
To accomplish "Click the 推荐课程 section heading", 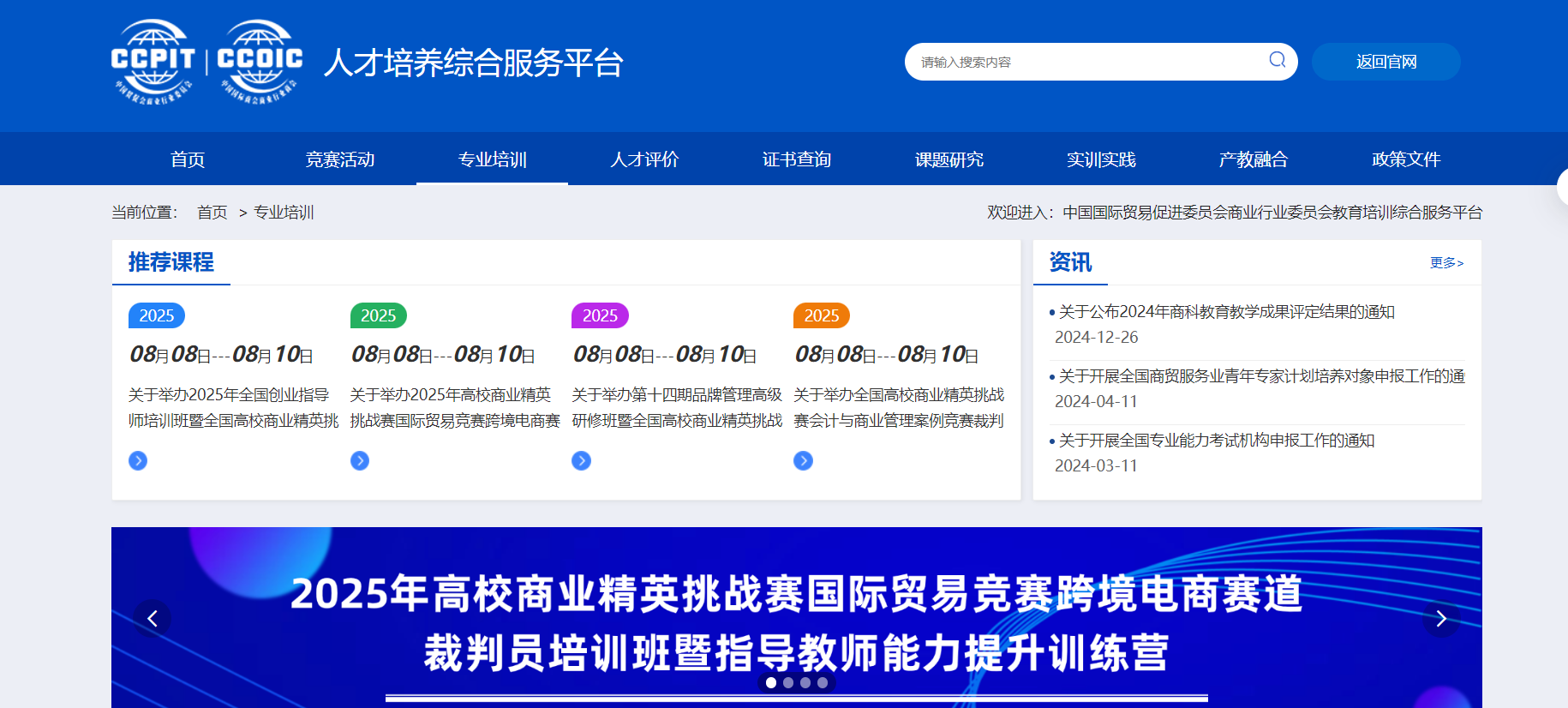I will [171, 262].
